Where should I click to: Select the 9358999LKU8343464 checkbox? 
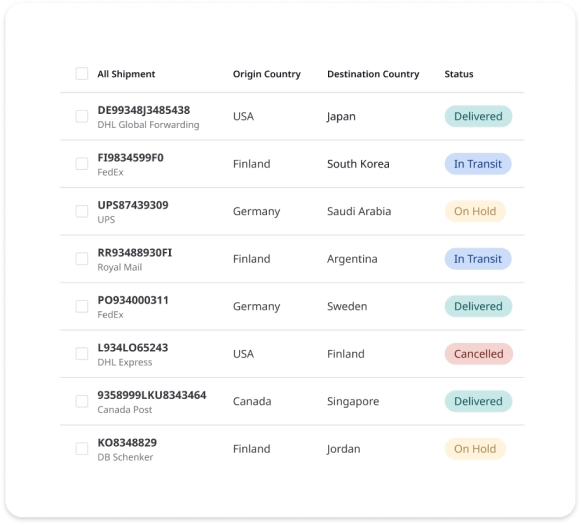(82, 401)
